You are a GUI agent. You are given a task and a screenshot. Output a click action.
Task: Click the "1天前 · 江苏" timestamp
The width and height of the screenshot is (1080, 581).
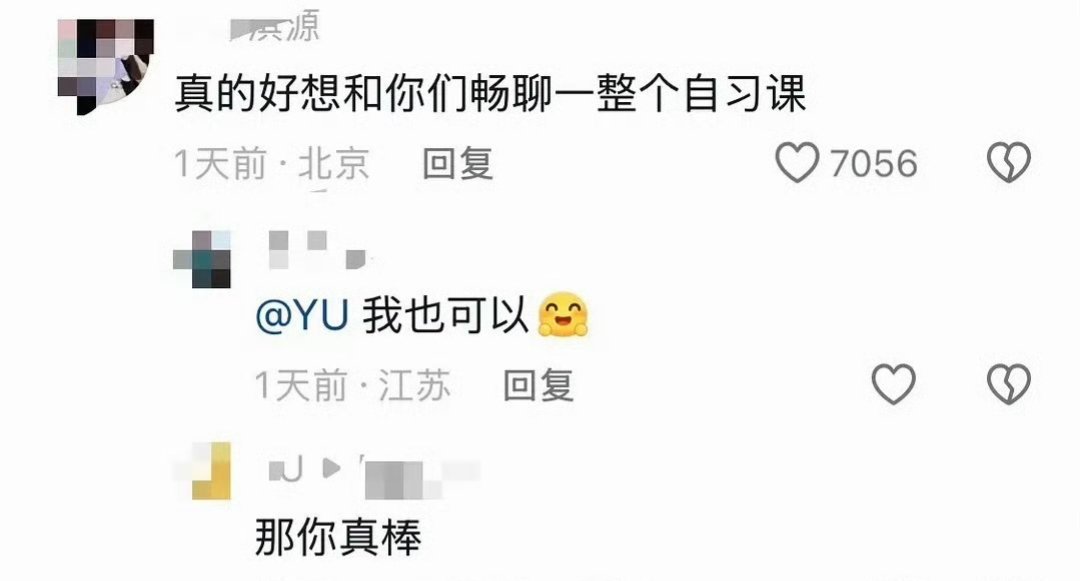(x=353, y=385)
